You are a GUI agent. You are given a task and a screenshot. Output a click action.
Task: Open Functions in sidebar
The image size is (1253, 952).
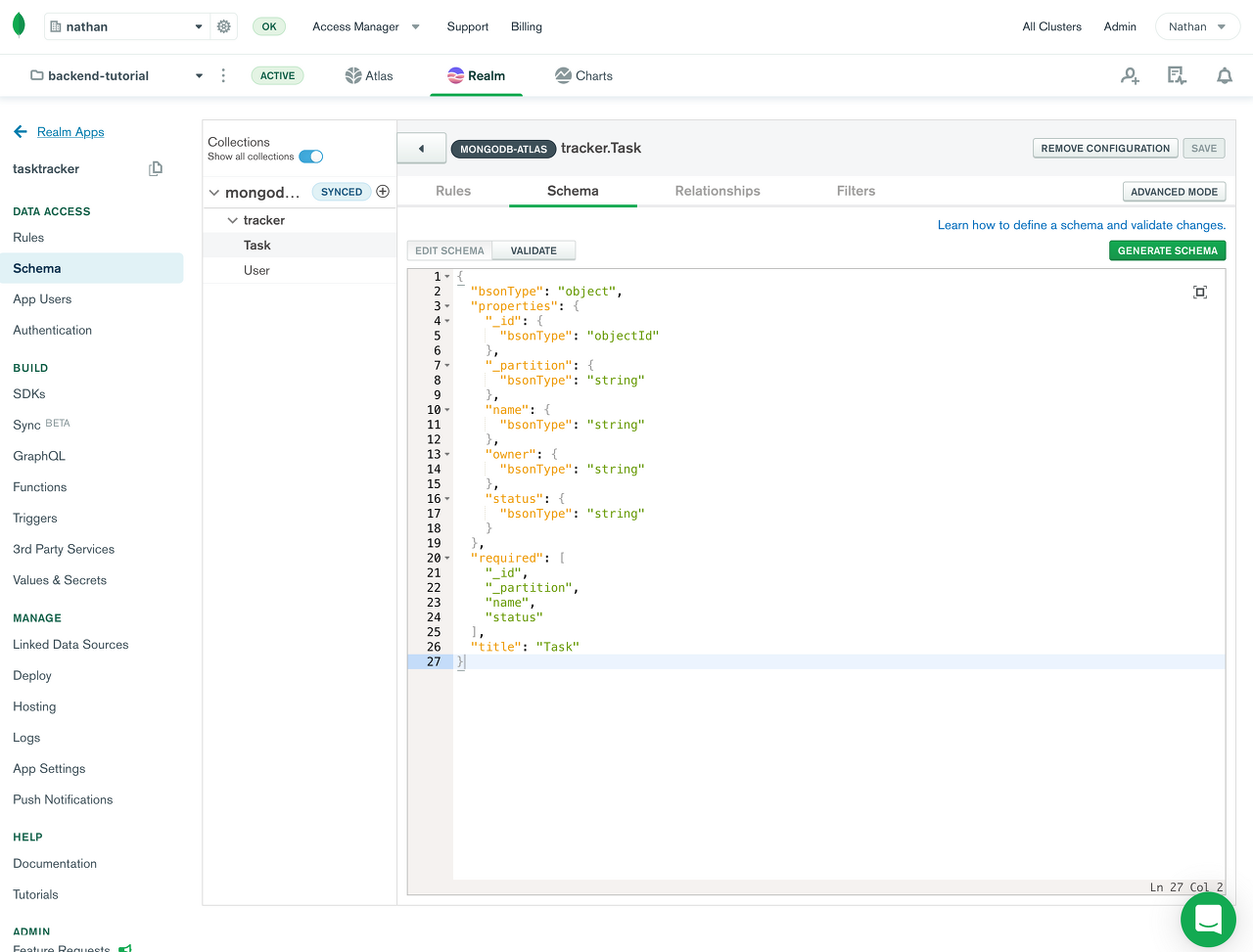[x=40, y=487]
